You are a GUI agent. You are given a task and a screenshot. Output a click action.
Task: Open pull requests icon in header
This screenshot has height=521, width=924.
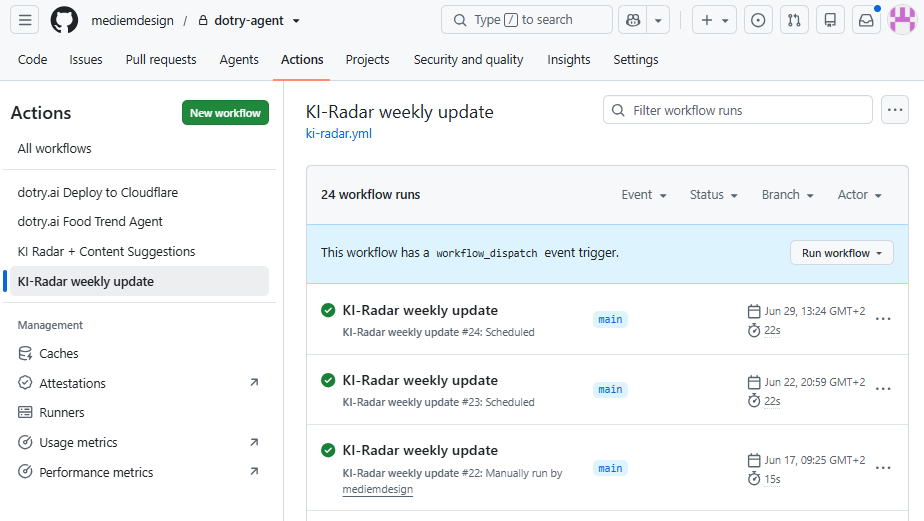(794, 20)
